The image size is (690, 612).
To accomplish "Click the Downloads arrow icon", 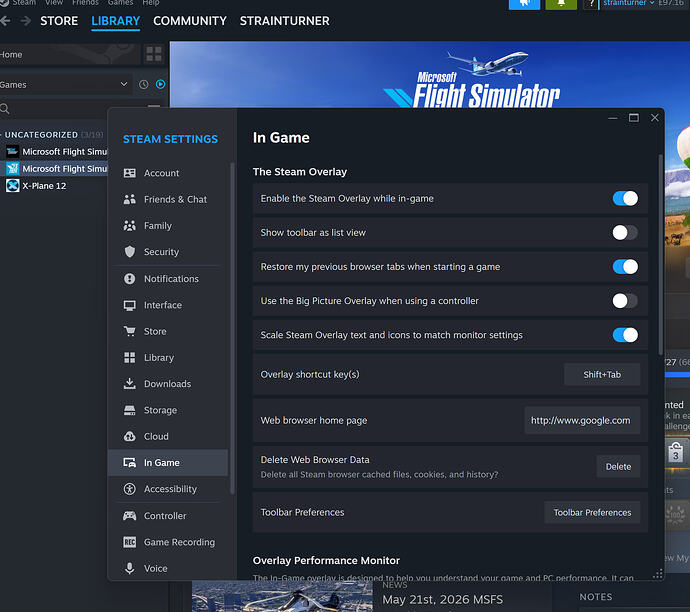I will (129, 384).
